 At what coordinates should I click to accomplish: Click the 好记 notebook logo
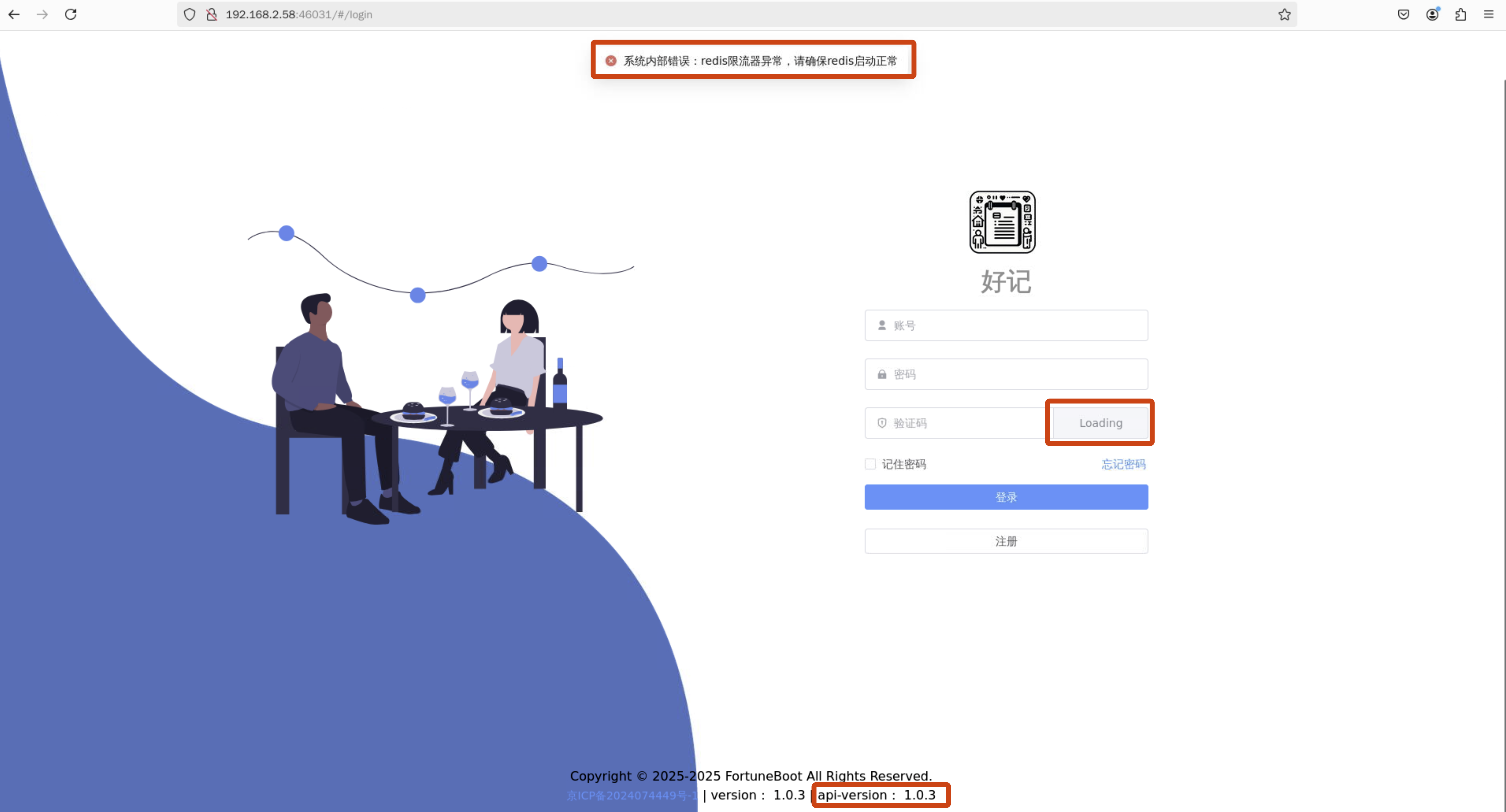point(1002,222)
